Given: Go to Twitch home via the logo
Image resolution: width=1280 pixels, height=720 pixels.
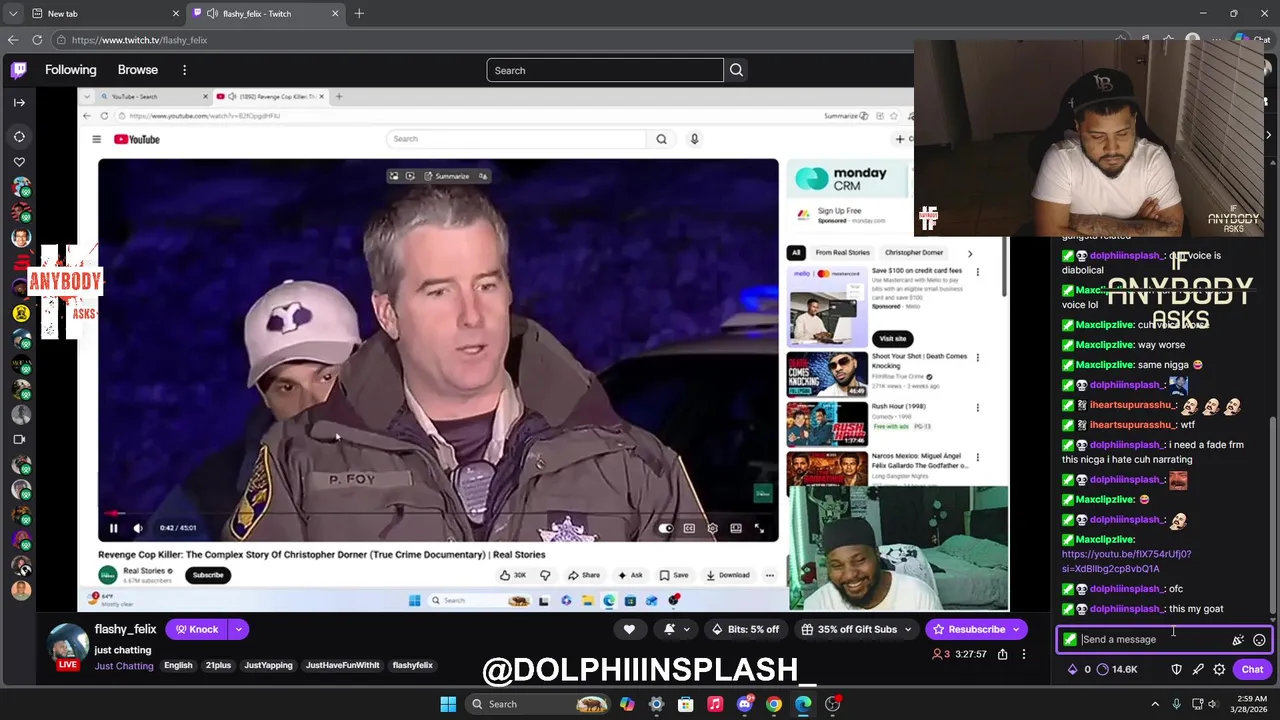Looking at the screenshot, I should (x=19, y=70).
